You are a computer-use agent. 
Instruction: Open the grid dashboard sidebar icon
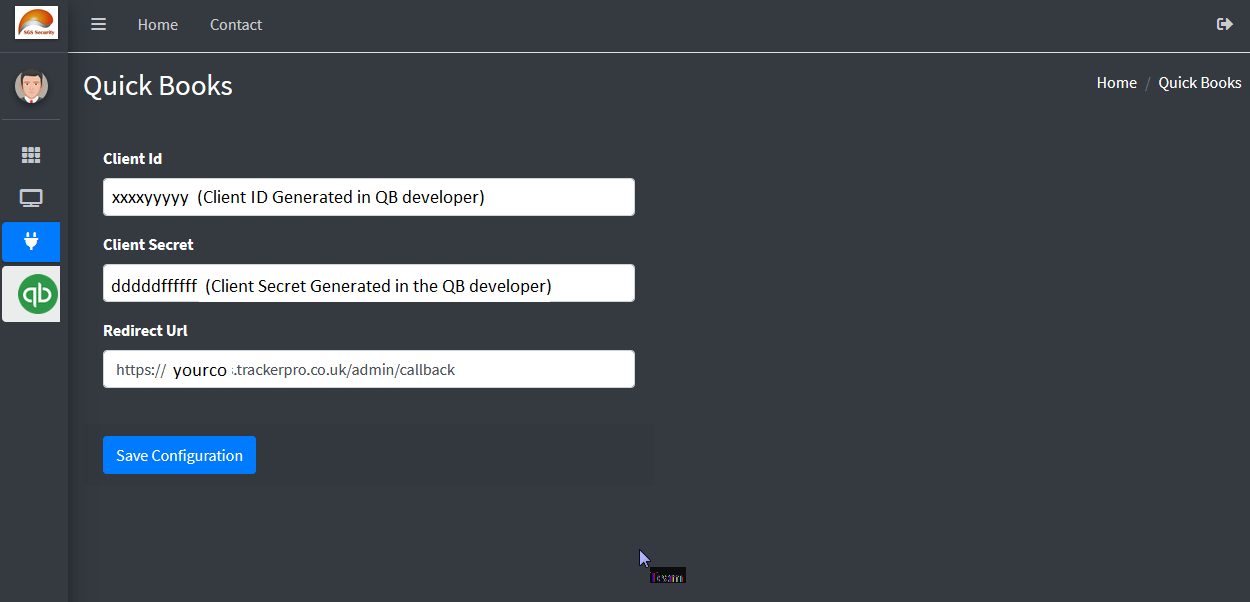pos(31,155)
